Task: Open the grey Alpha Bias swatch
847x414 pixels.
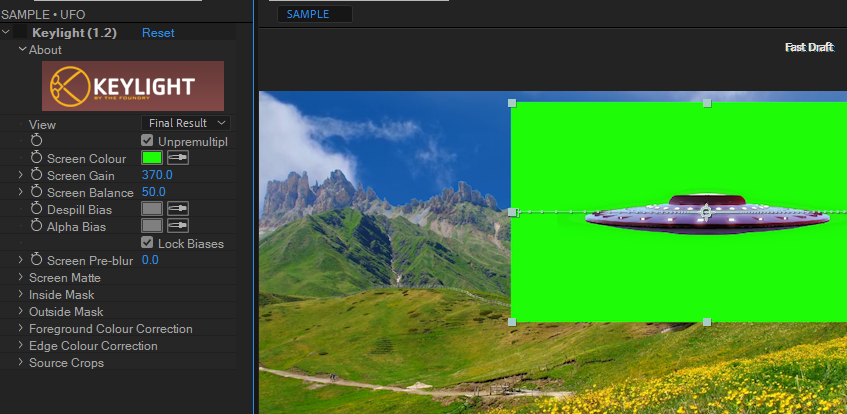Action: pyautogui.click(x=151, y=226)
